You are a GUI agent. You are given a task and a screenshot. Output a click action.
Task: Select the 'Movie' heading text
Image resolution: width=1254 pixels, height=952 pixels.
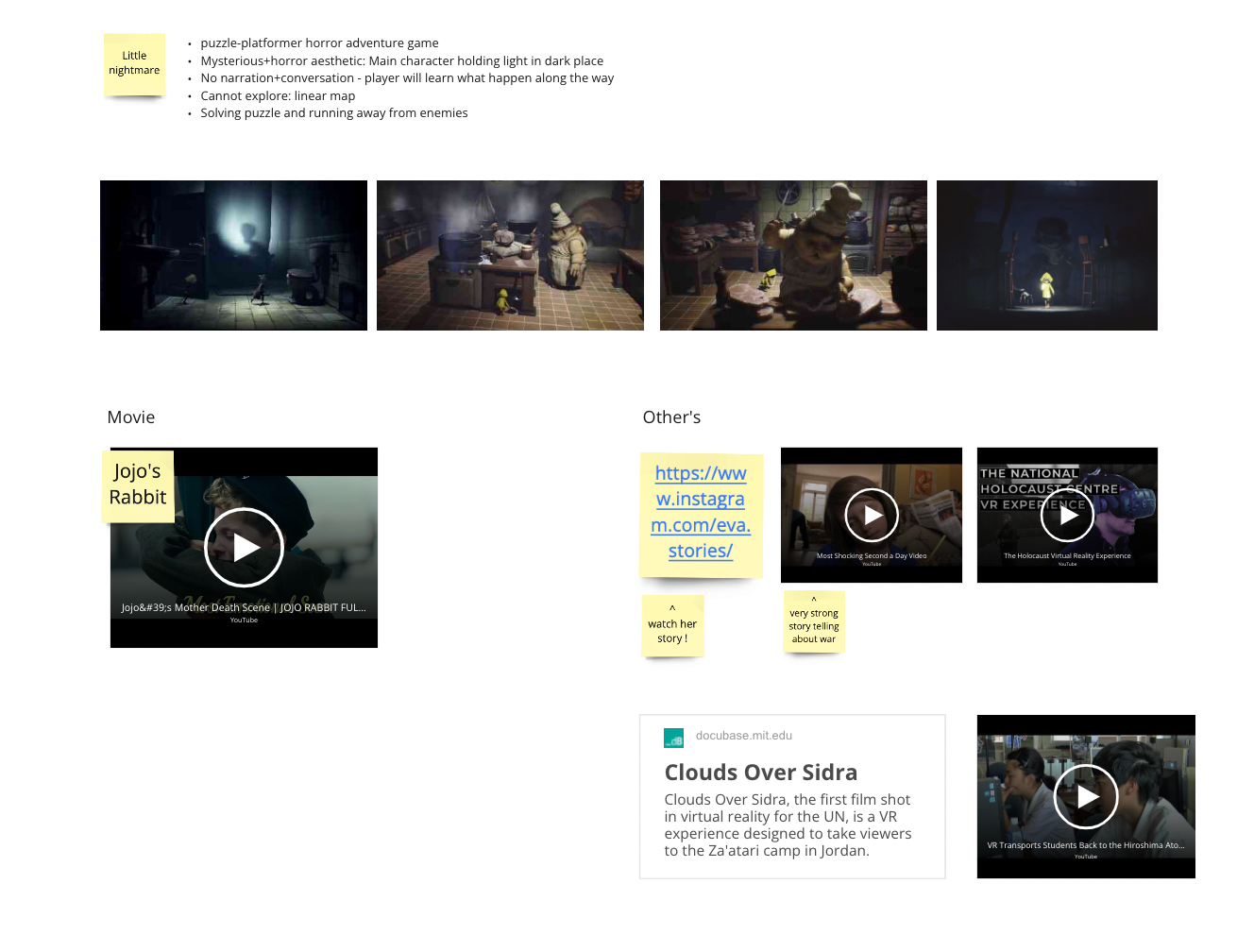(x=131, y=417)
